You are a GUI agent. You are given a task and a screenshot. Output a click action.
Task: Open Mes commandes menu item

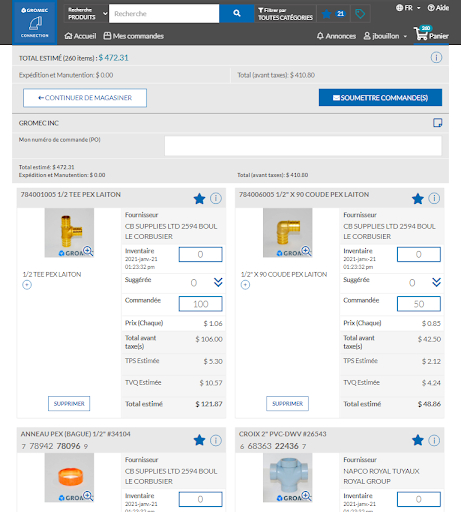click(x=134, y=36)
